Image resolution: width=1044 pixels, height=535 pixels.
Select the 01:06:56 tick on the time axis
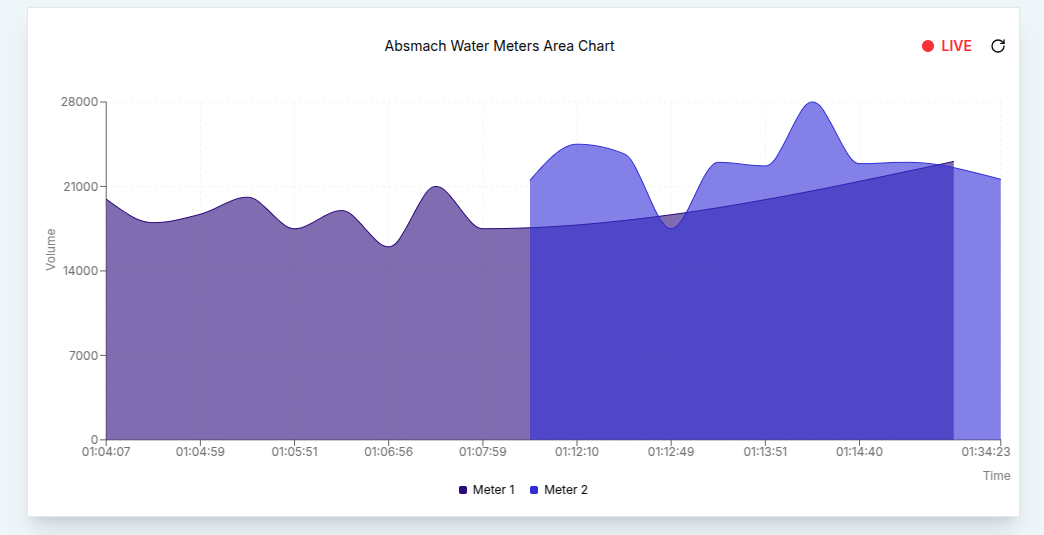coord(389,452)
